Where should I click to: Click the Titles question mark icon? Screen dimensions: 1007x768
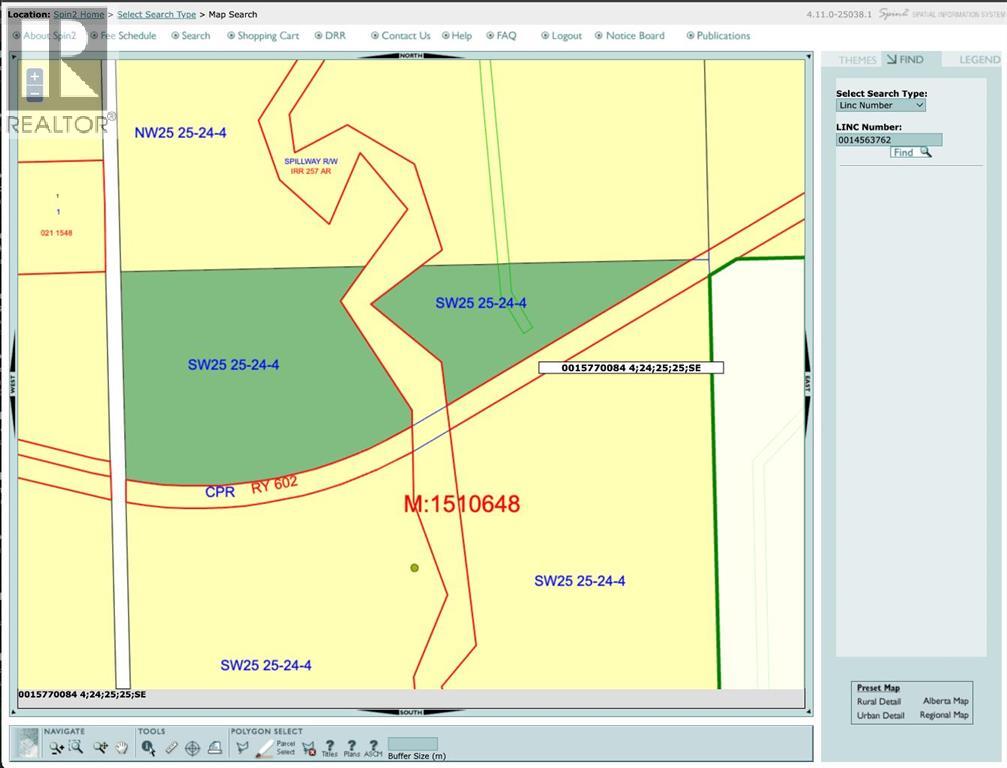(329, 747)
